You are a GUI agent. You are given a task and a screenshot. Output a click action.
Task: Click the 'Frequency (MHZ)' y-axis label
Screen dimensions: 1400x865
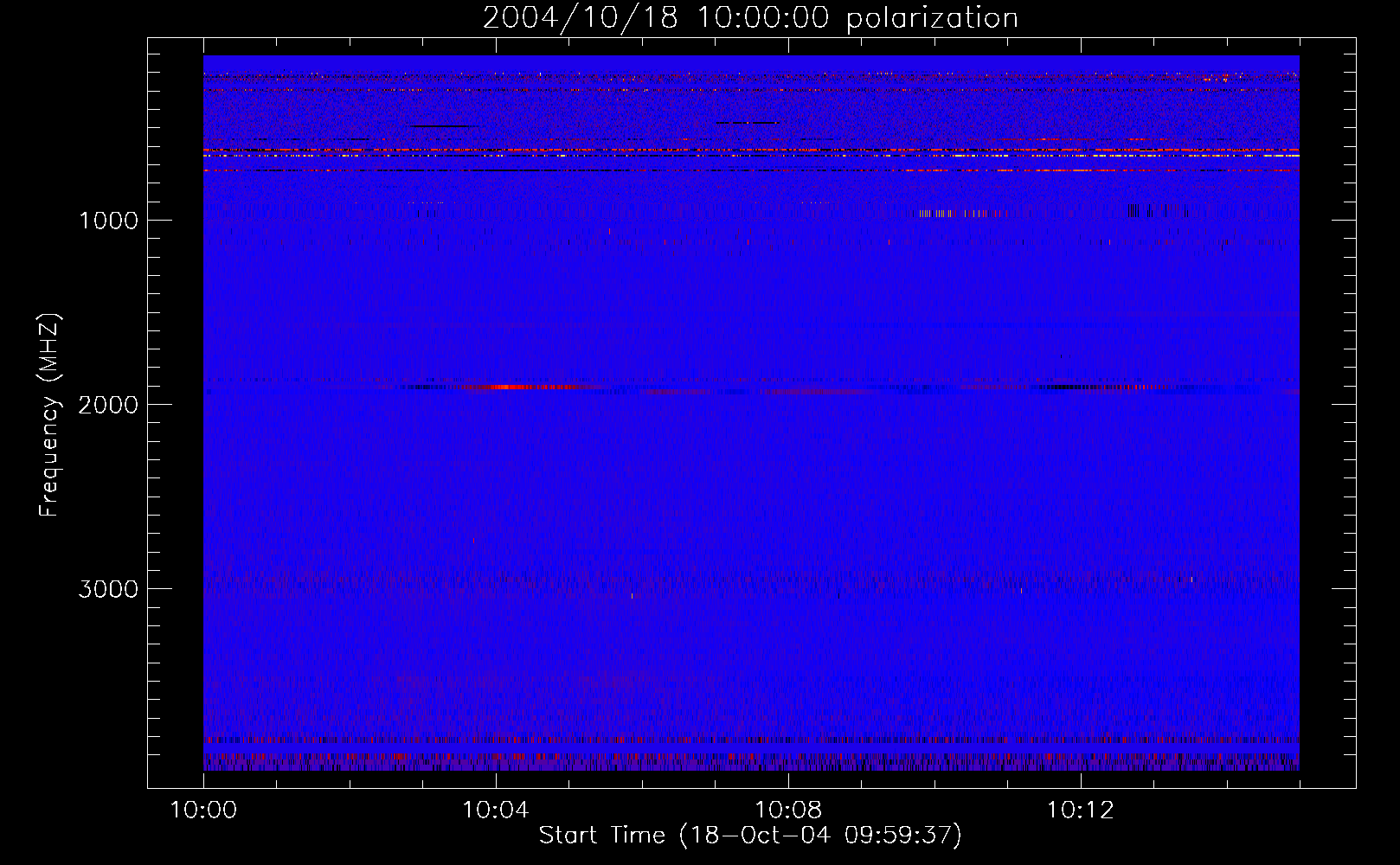(x=49, y=415)
